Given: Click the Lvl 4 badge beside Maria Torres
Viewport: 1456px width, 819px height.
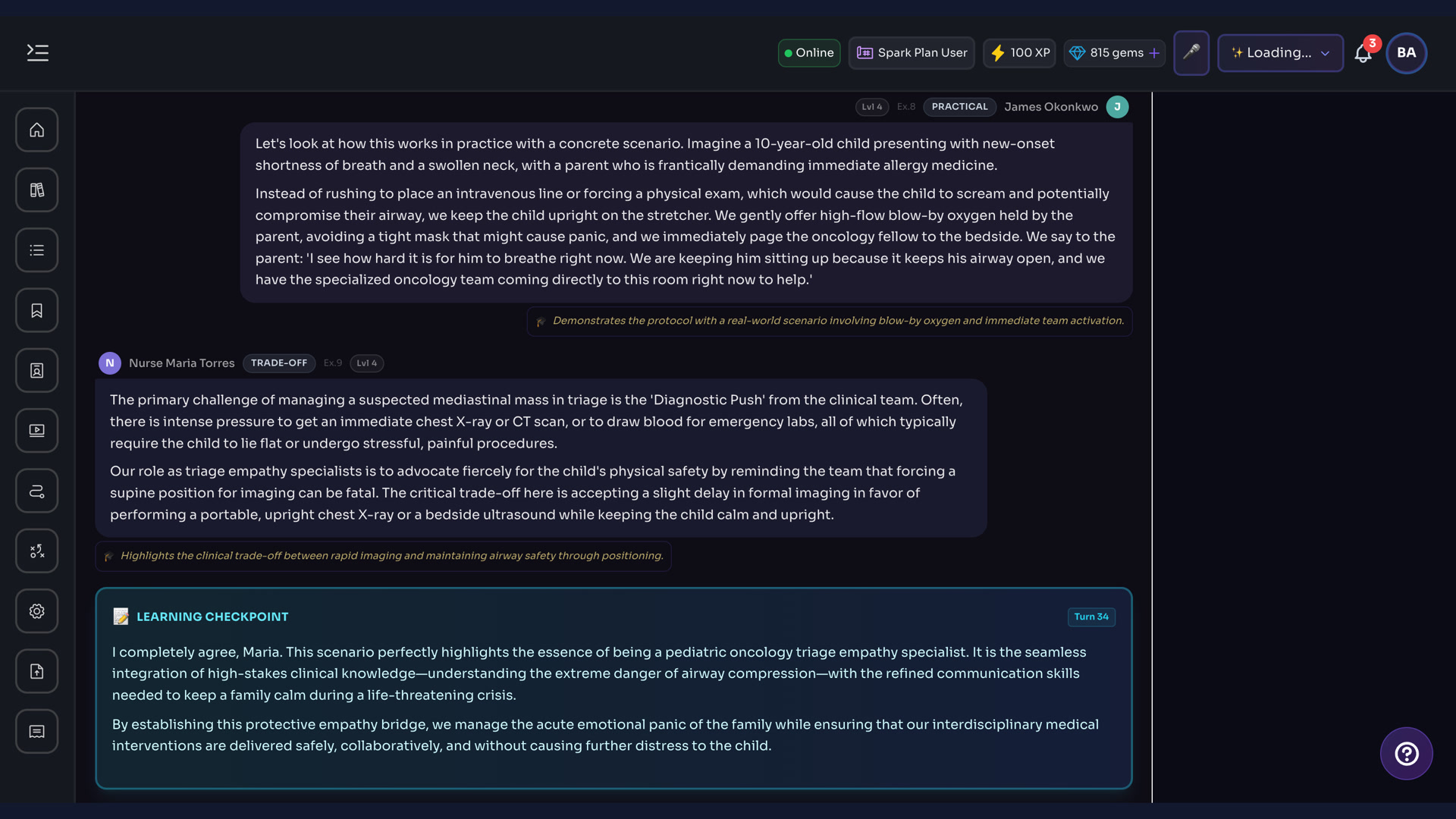Looking at the screenshot, I should tap(367, 363).
